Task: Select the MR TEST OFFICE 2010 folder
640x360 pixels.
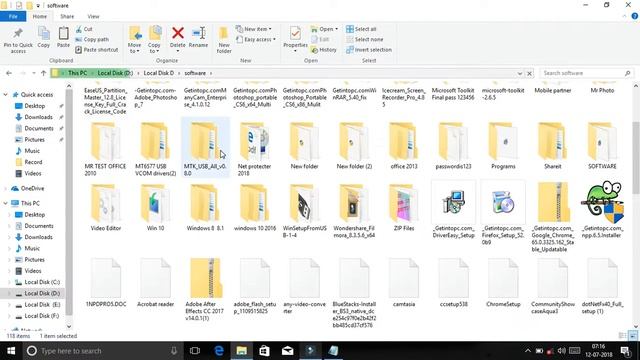Action: (106, 149)
